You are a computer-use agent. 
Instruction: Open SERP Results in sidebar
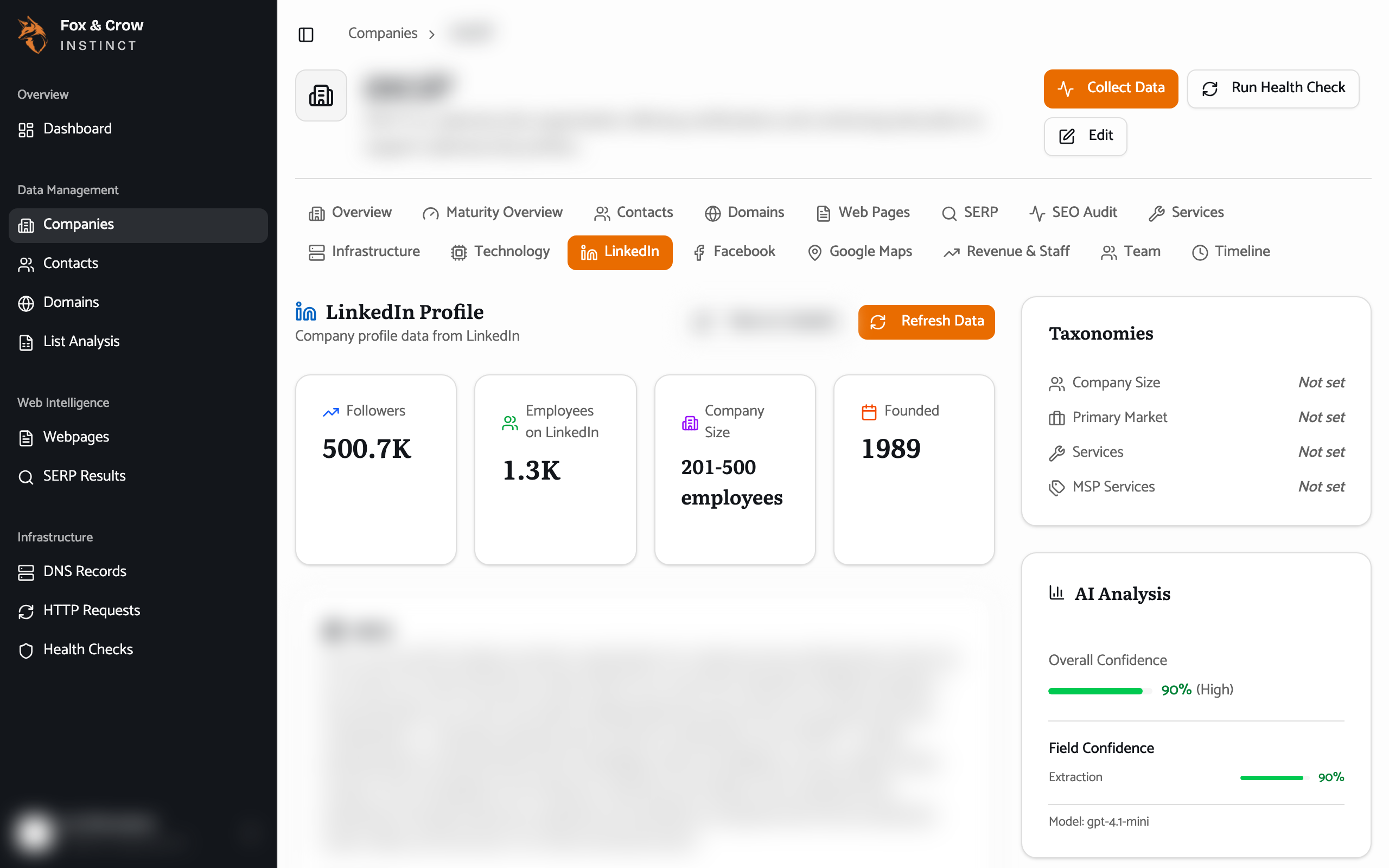138,476
